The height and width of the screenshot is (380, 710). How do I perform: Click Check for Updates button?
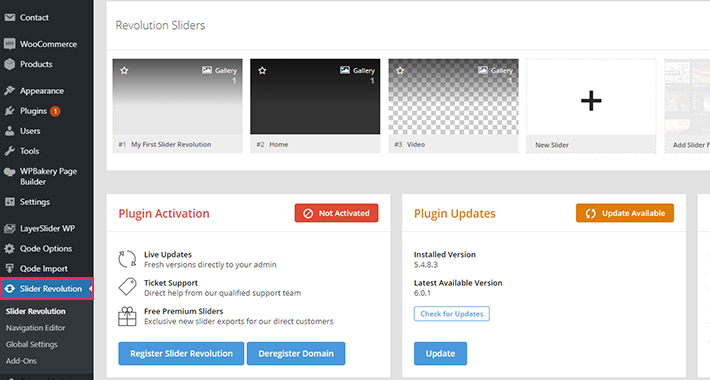tap(451, 313)
